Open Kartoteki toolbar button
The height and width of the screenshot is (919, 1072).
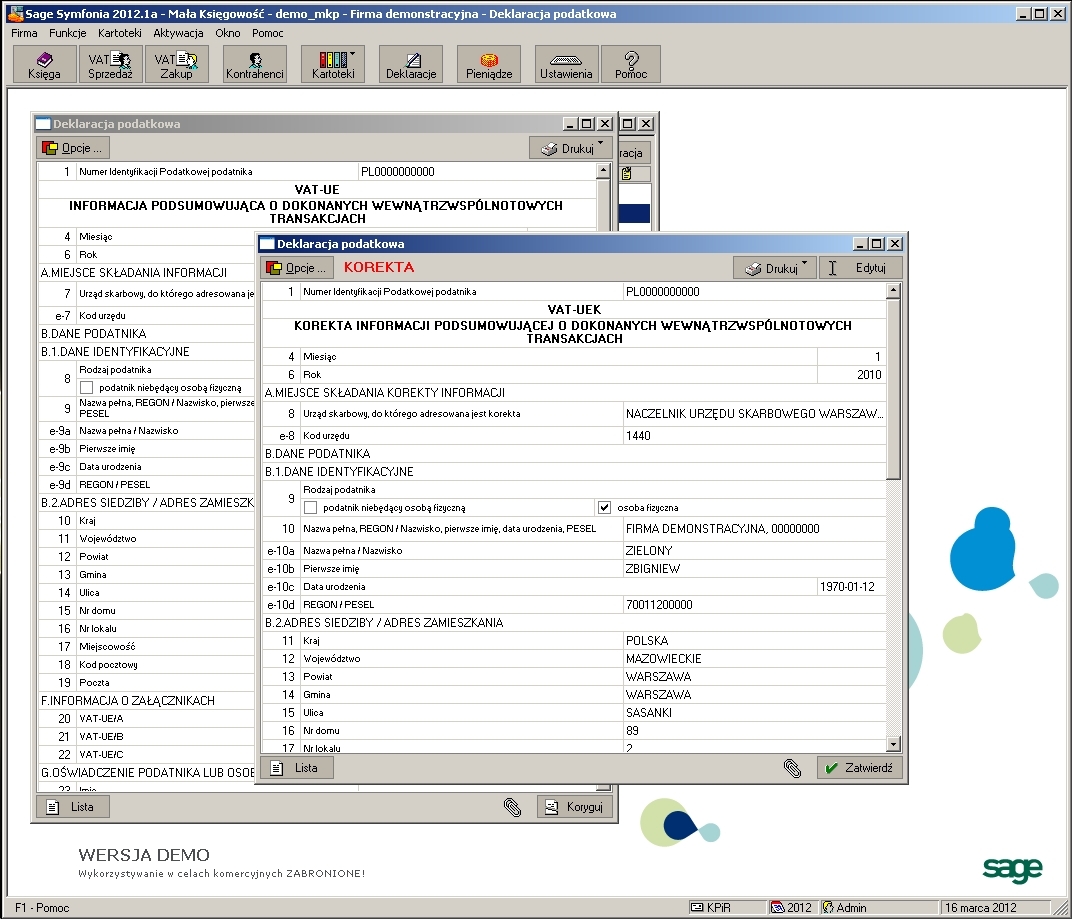tap(333, 64)
